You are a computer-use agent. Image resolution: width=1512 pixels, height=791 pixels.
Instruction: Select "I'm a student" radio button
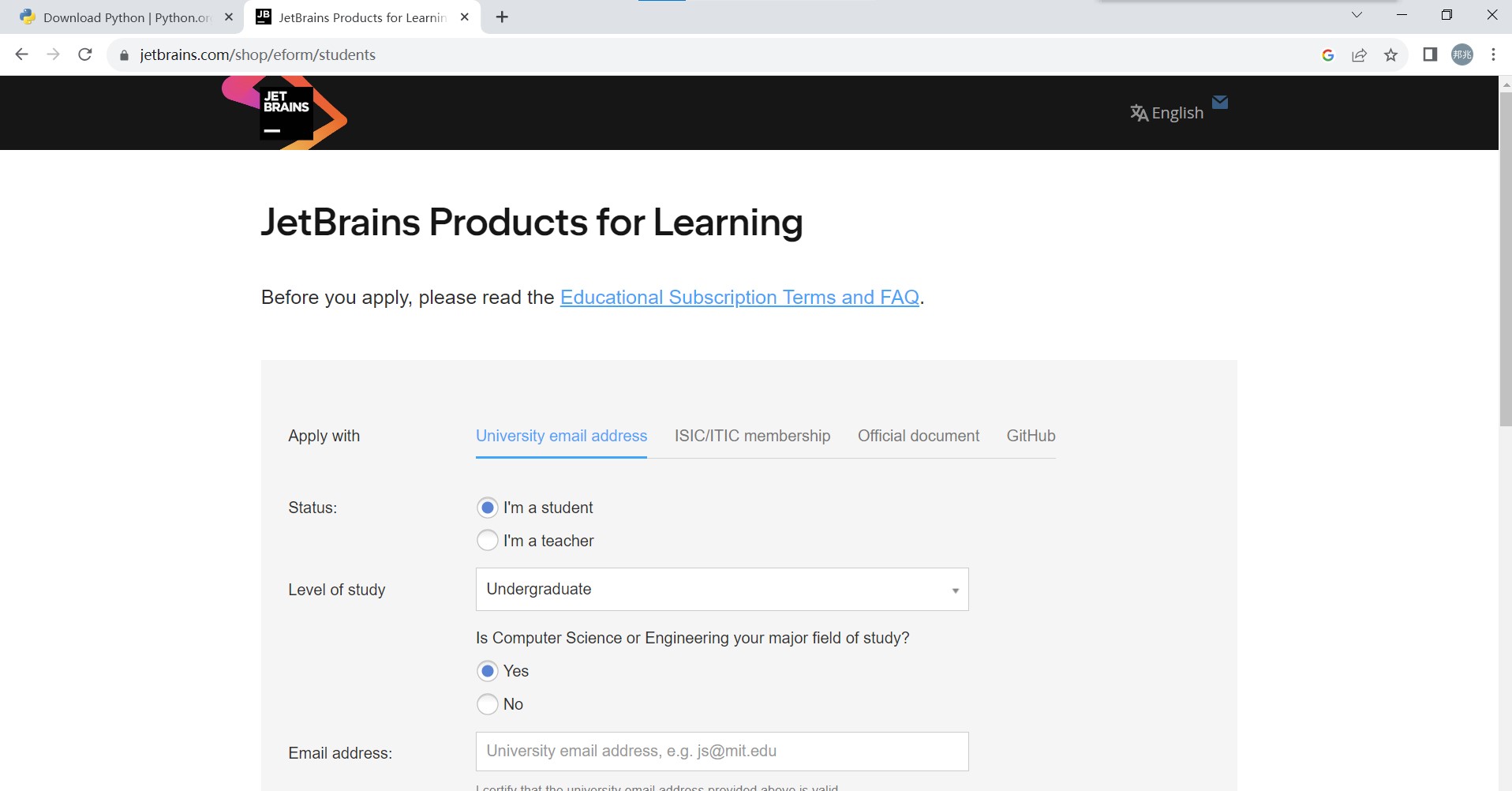488,508
